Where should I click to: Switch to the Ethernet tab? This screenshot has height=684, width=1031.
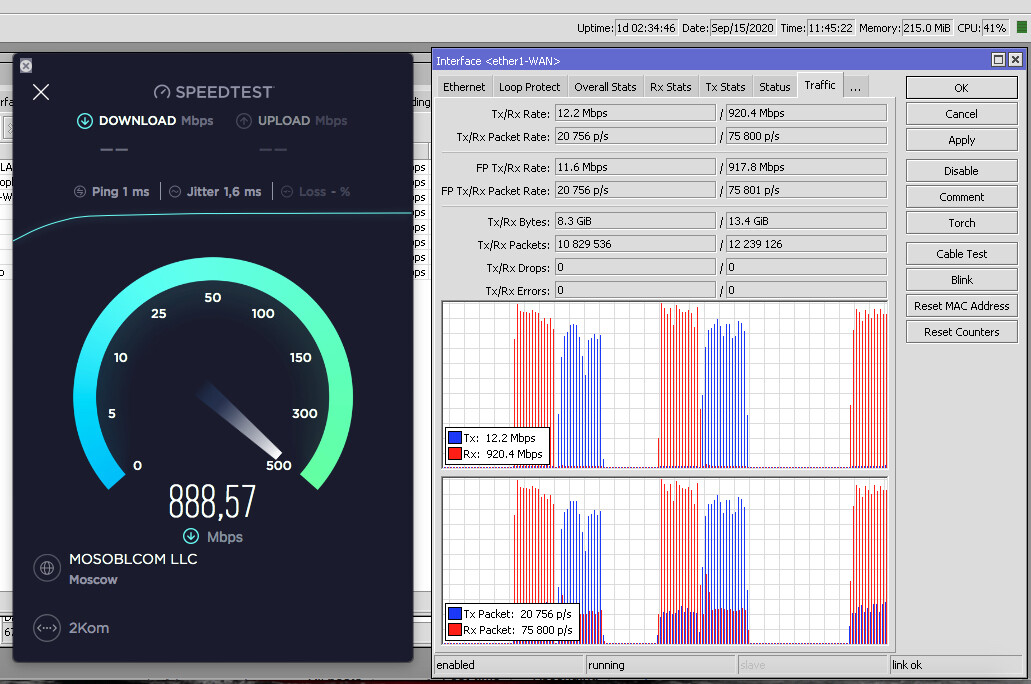[464, 87]
